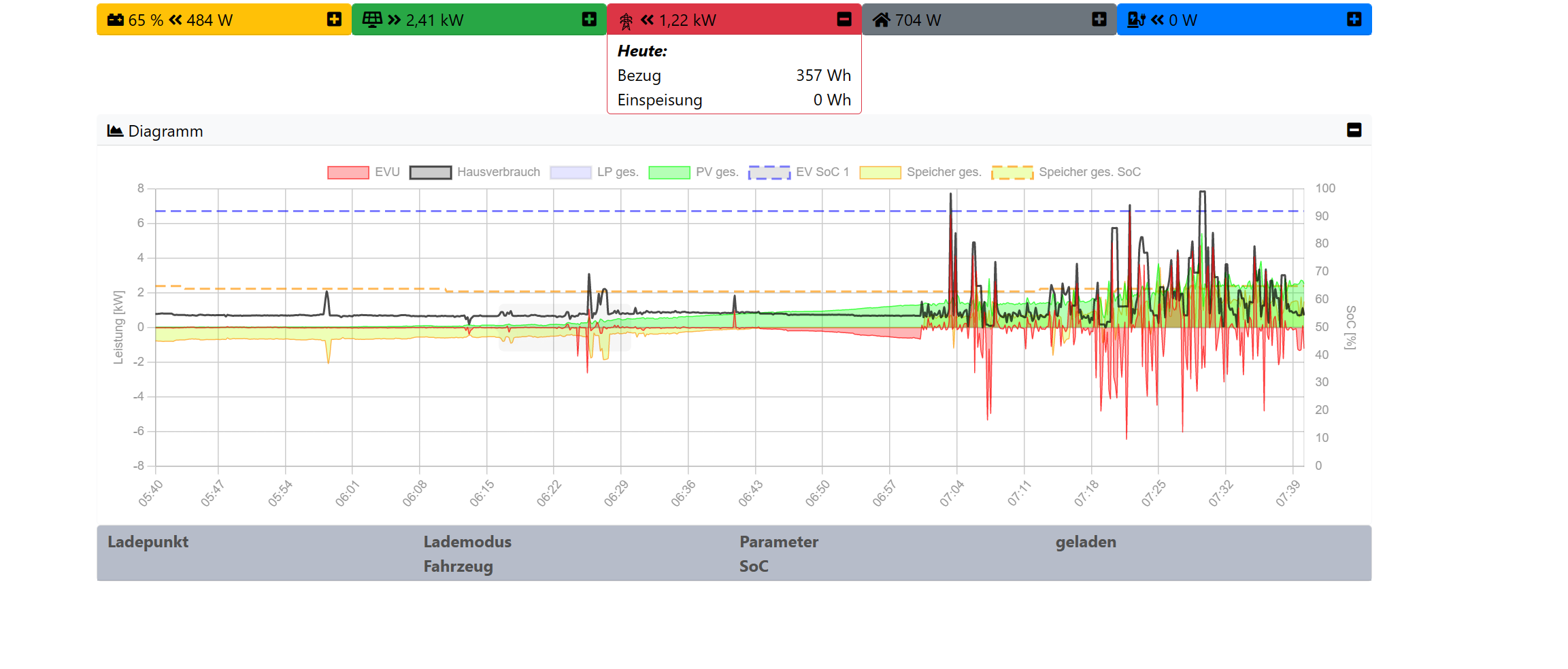Viewport: 1568px width, 669px height.
Task: Collapse the Diagramm panel
Action: (x=1354, y=130)
